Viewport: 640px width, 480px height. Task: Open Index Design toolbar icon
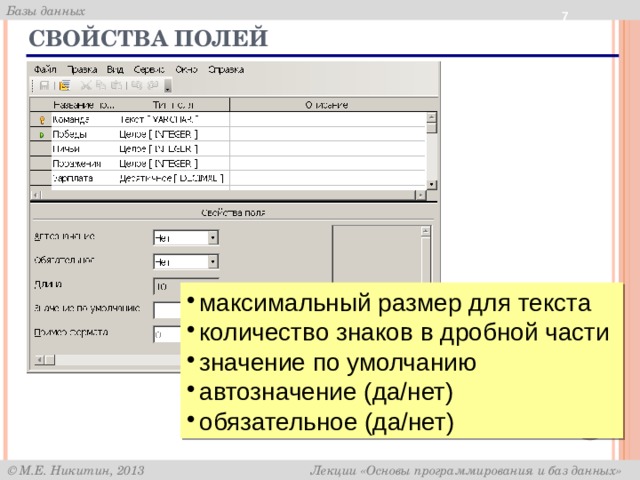click(64, 86)
